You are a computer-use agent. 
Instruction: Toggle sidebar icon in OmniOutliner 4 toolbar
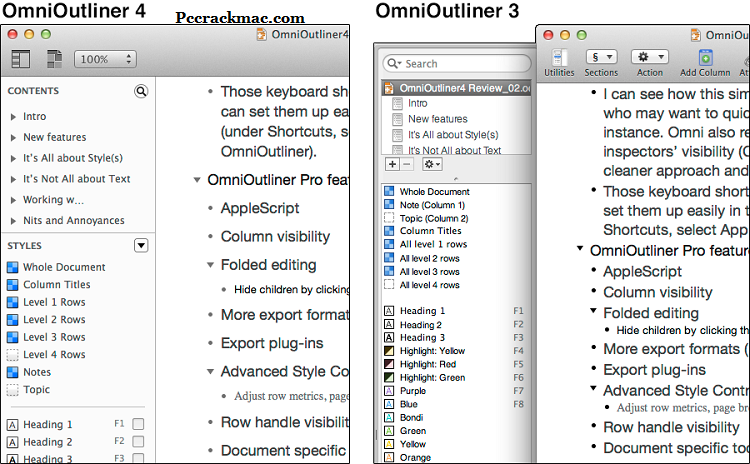[x=21, y=59]
